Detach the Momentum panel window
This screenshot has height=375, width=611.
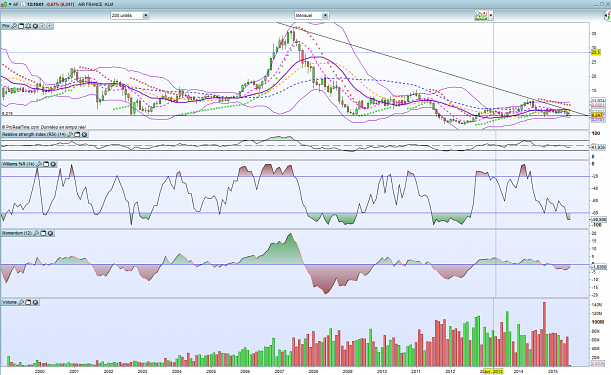click(43, 233)
